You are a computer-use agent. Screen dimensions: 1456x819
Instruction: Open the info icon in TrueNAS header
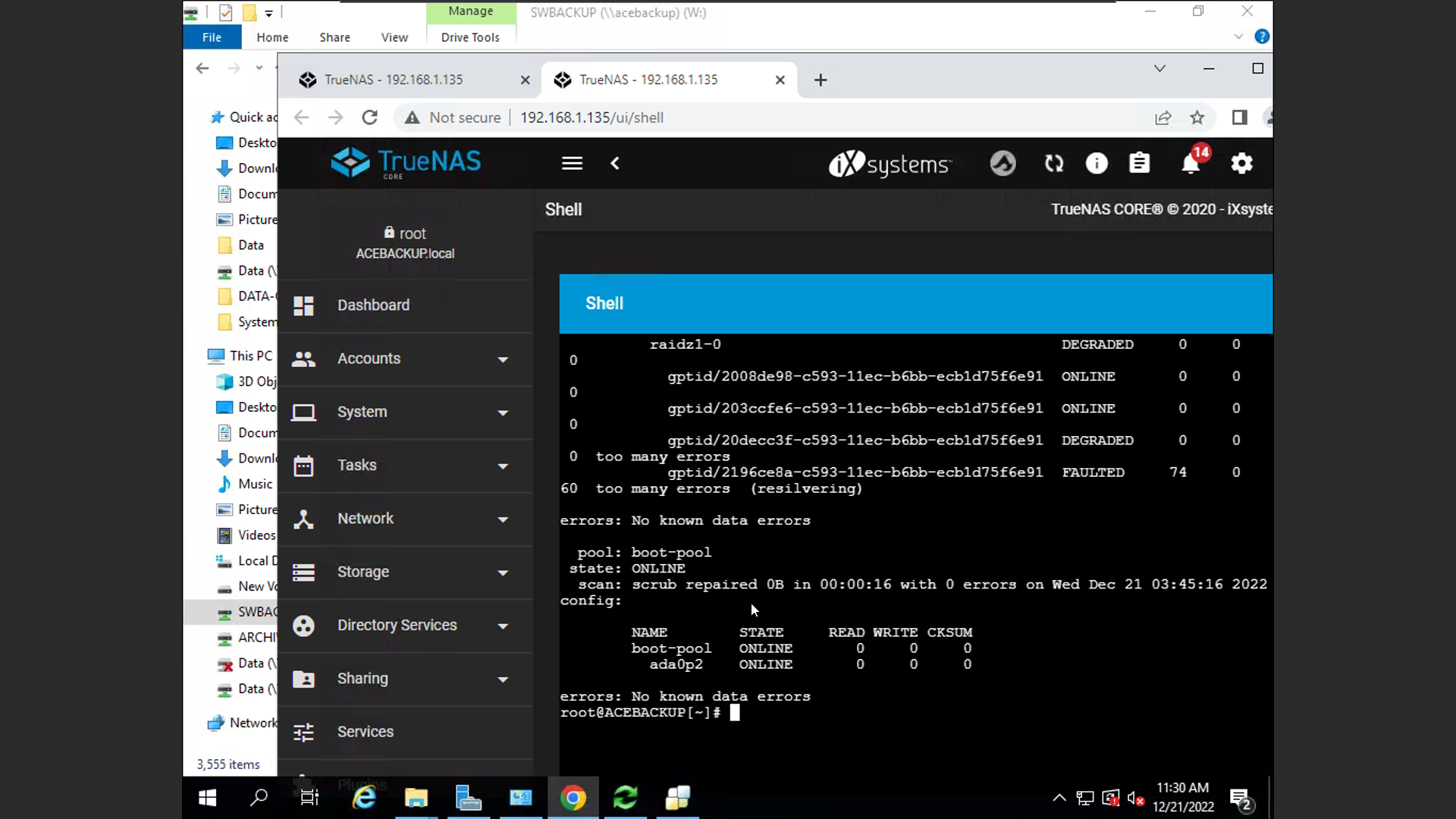tap(1097, 163)
